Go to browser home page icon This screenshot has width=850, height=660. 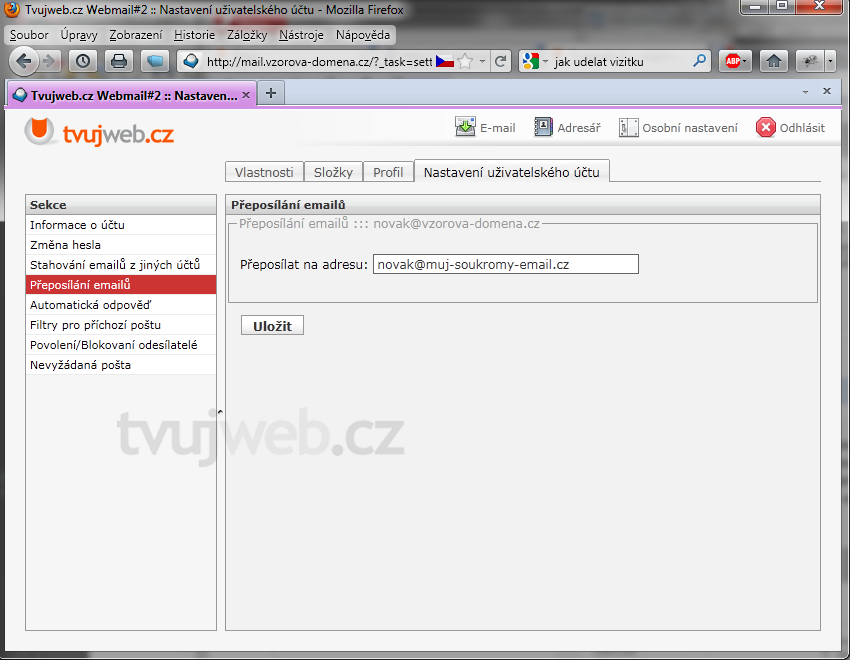click(x=772, y=61)
